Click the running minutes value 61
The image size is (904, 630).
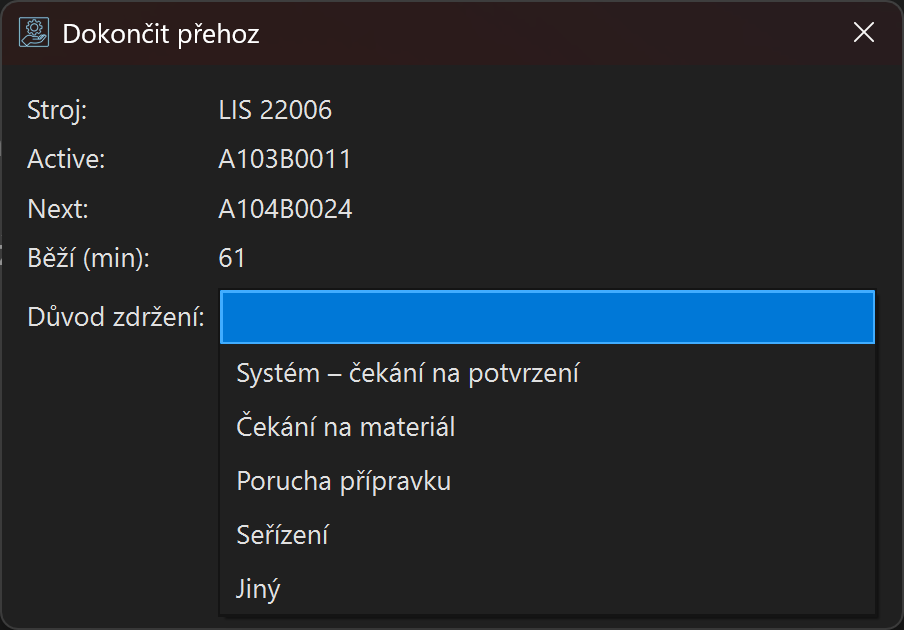tap(232, 259)
